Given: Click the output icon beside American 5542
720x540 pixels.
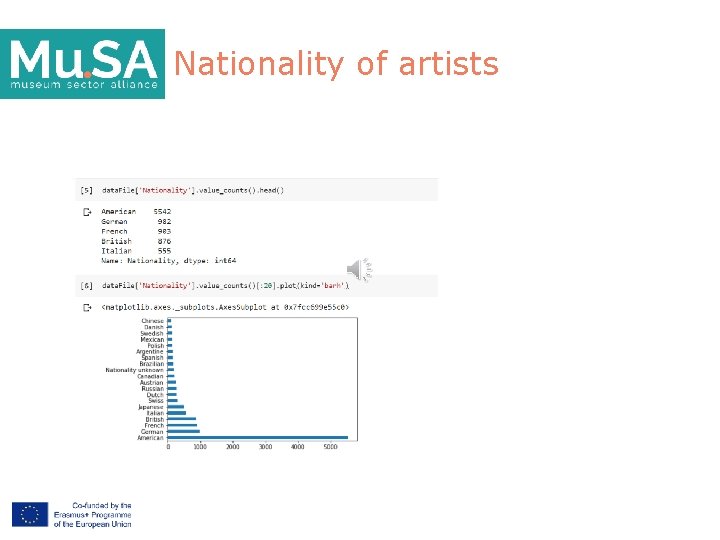Looking at the screenshot, I should [x=87, y=212].
